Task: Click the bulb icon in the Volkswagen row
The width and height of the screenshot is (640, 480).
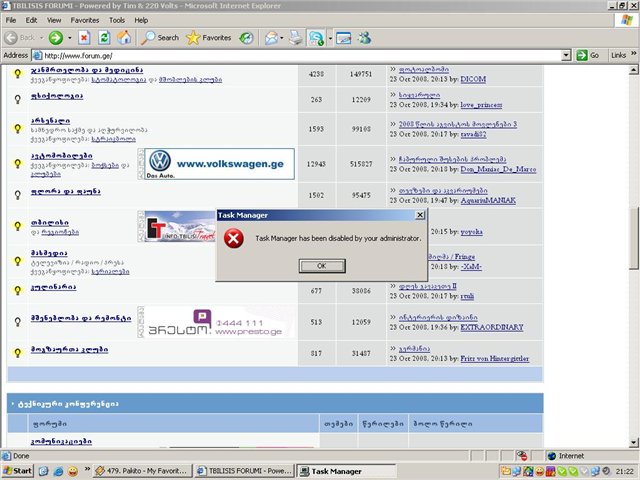Action: tap(18, 164)
